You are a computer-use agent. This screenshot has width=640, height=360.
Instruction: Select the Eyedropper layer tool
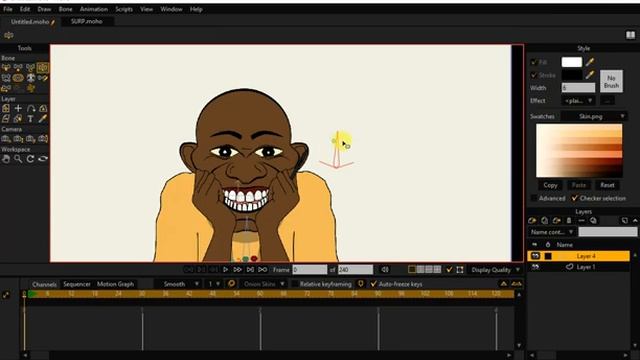pyautogui.click(x=43, y=119)
